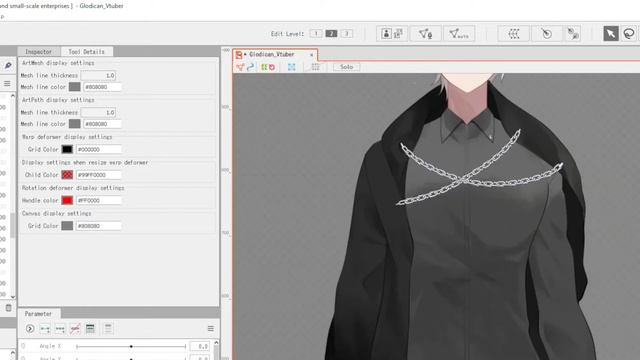Click the pink reset rotation canvas icon

272,67
